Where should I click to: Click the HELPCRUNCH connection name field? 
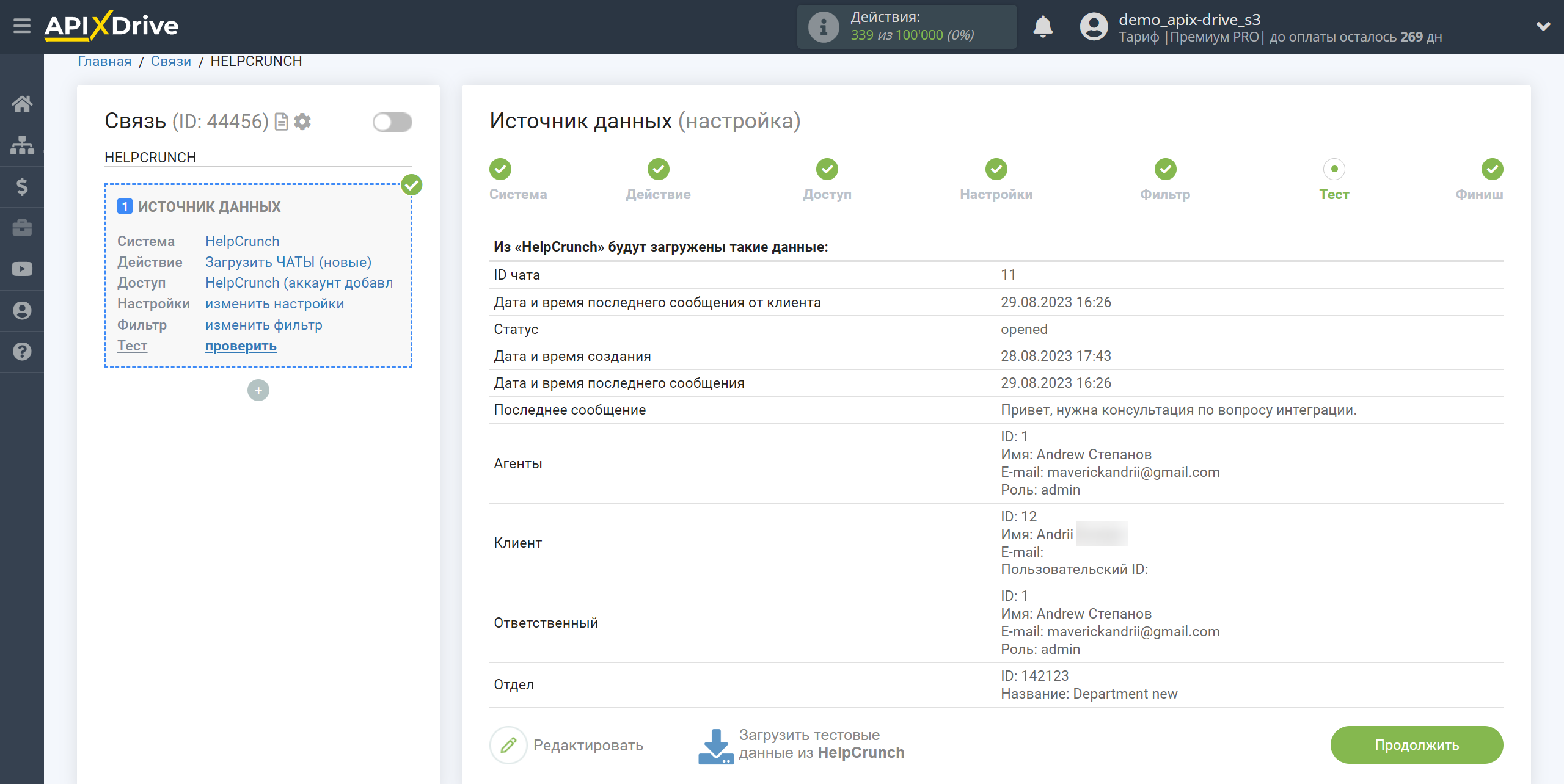258,158
